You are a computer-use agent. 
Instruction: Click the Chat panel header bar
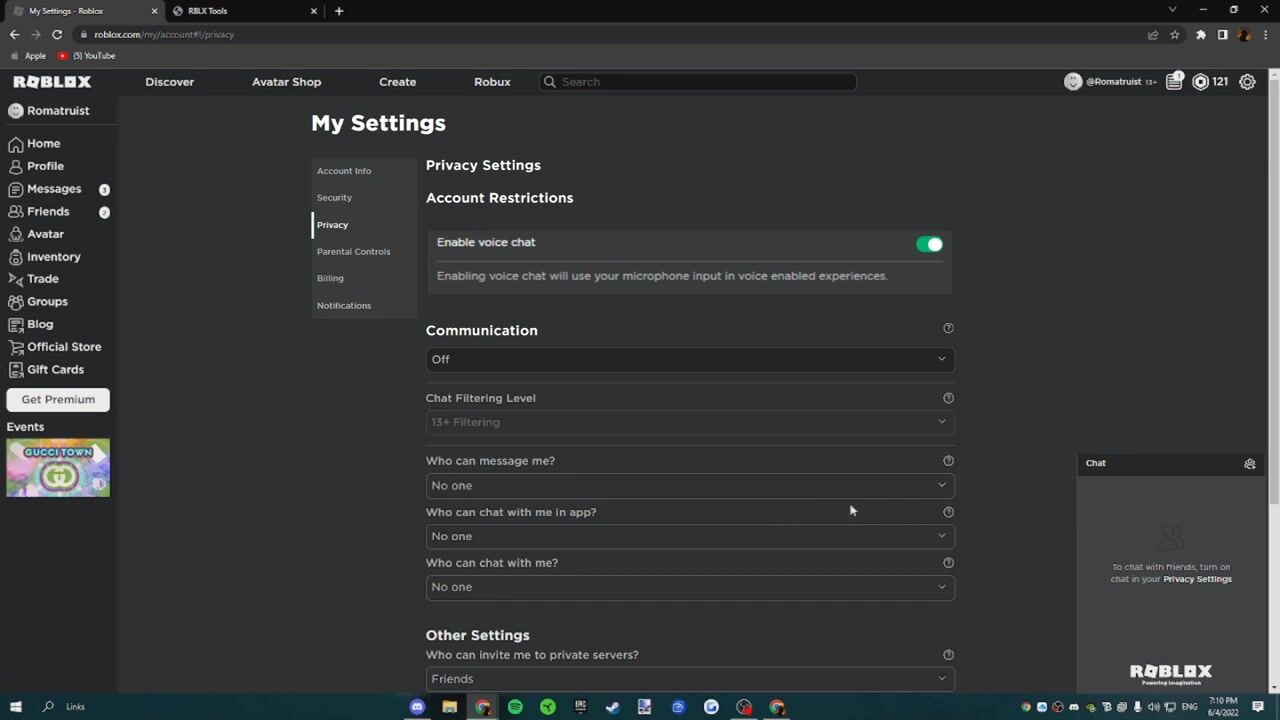(x=1171, y=464)
